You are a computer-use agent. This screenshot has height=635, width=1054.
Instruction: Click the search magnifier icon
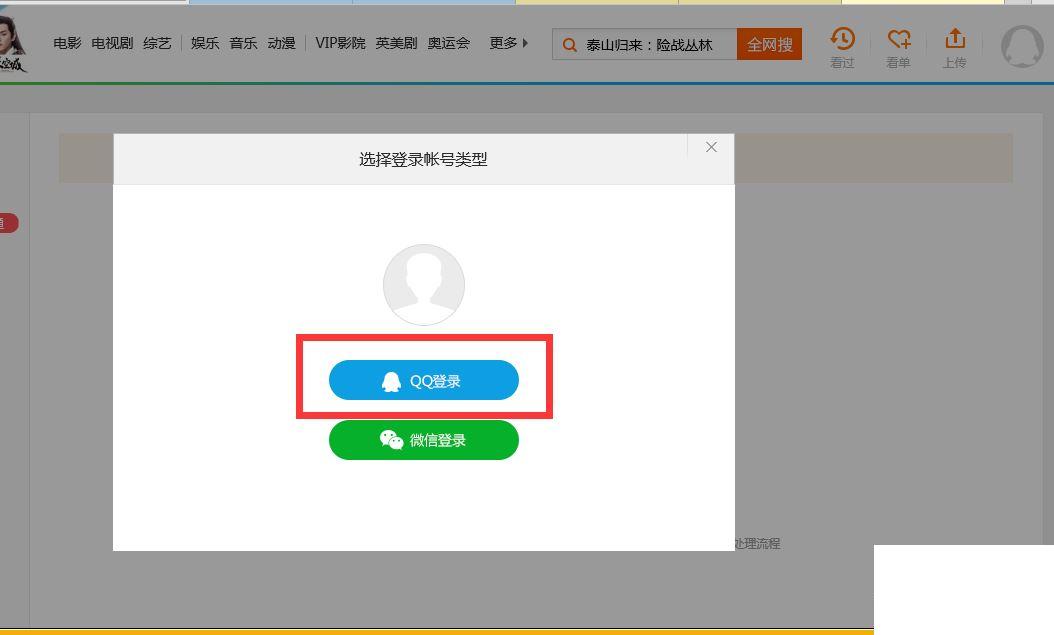569,45
